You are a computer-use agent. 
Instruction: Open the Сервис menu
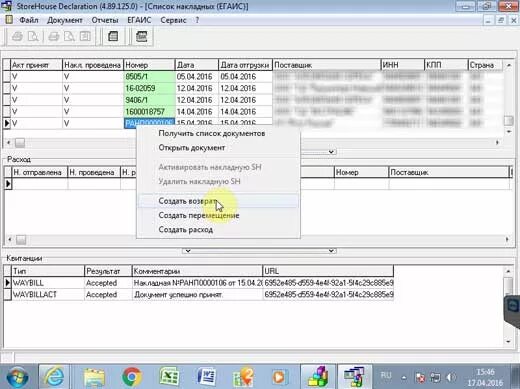[x=173, y=20]
